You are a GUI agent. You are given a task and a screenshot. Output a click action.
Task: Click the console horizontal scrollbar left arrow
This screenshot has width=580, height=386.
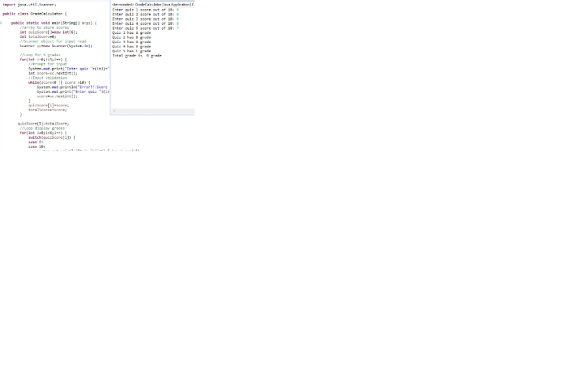(114, 111)
